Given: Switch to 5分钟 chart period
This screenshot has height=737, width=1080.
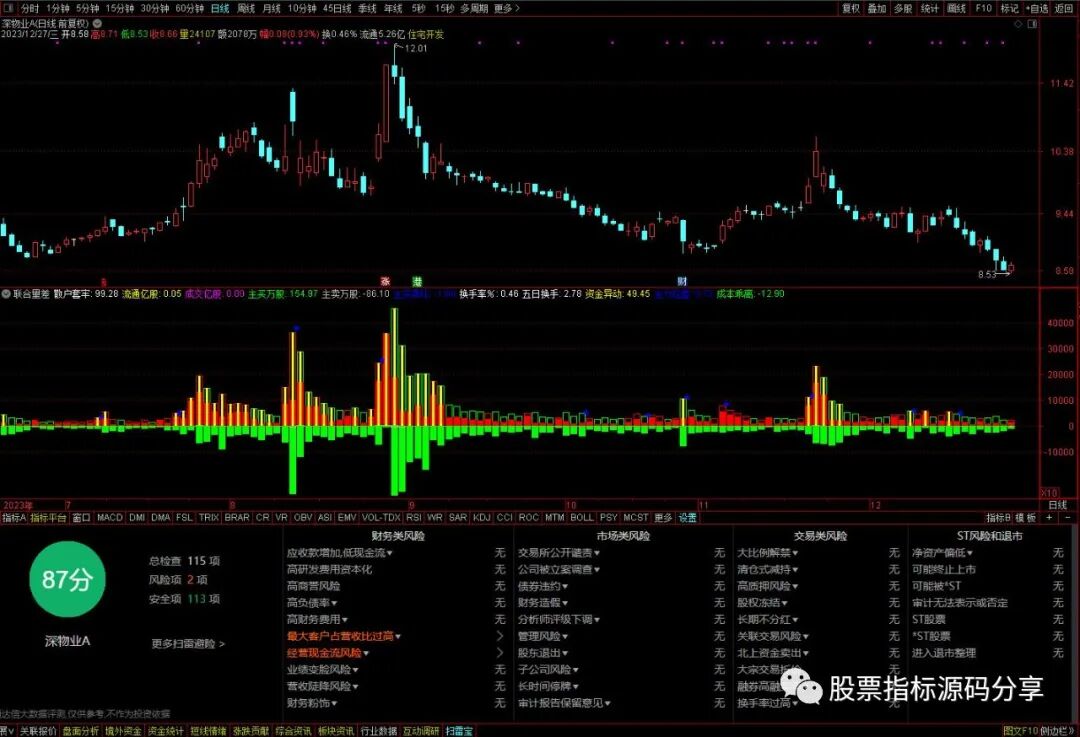Looking at the screenshot, I should tap(87, 8).
